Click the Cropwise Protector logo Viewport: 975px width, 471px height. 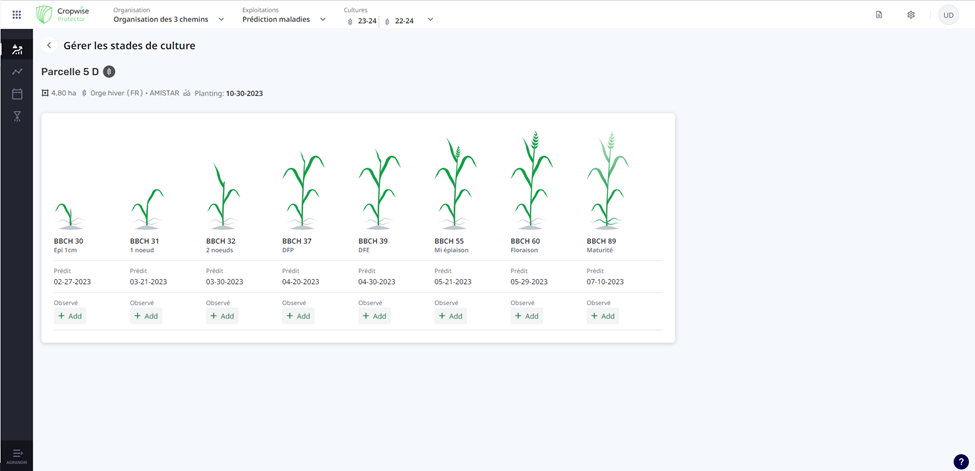62,15
